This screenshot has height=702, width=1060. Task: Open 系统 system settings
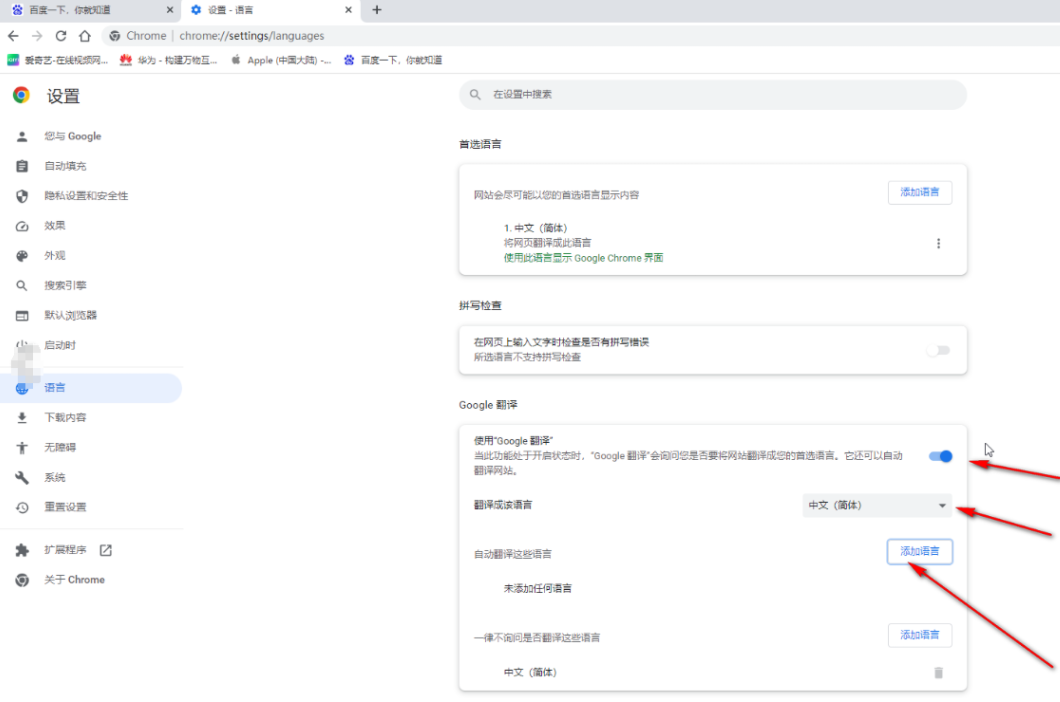pos(55,477)
